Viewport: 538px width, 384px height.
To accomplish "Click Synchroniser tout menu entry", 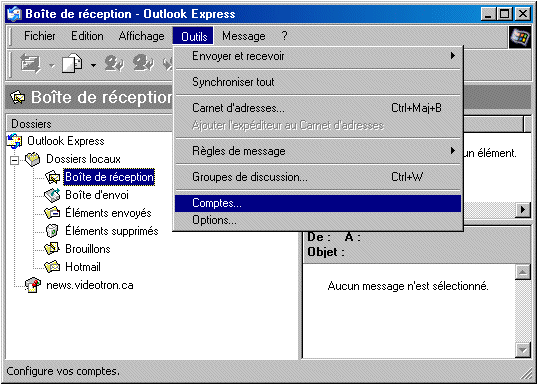I will 318,82.
